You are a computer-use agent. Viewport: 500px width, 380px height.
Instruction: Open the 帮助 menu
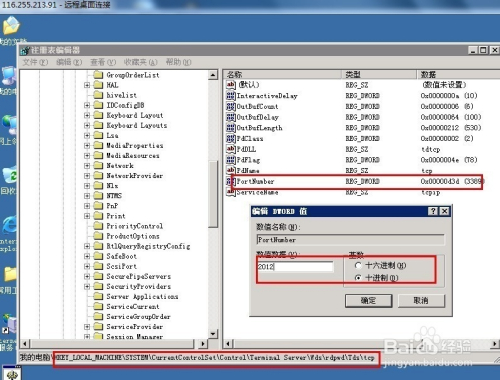click(x=178, y=62)
